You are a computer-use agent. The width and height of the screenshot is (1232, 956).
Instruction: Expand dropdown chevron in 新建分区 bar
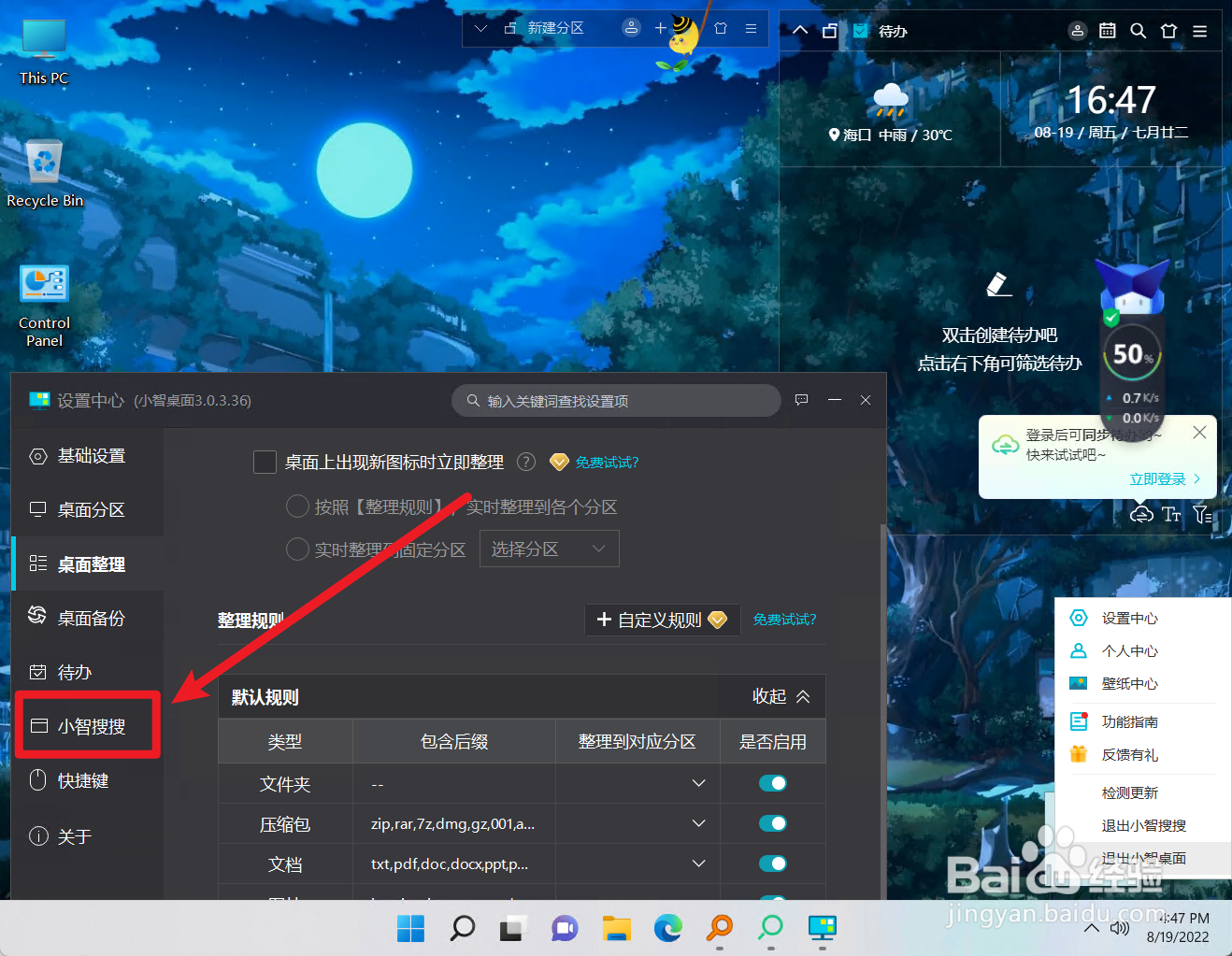(x=480, y=29)
